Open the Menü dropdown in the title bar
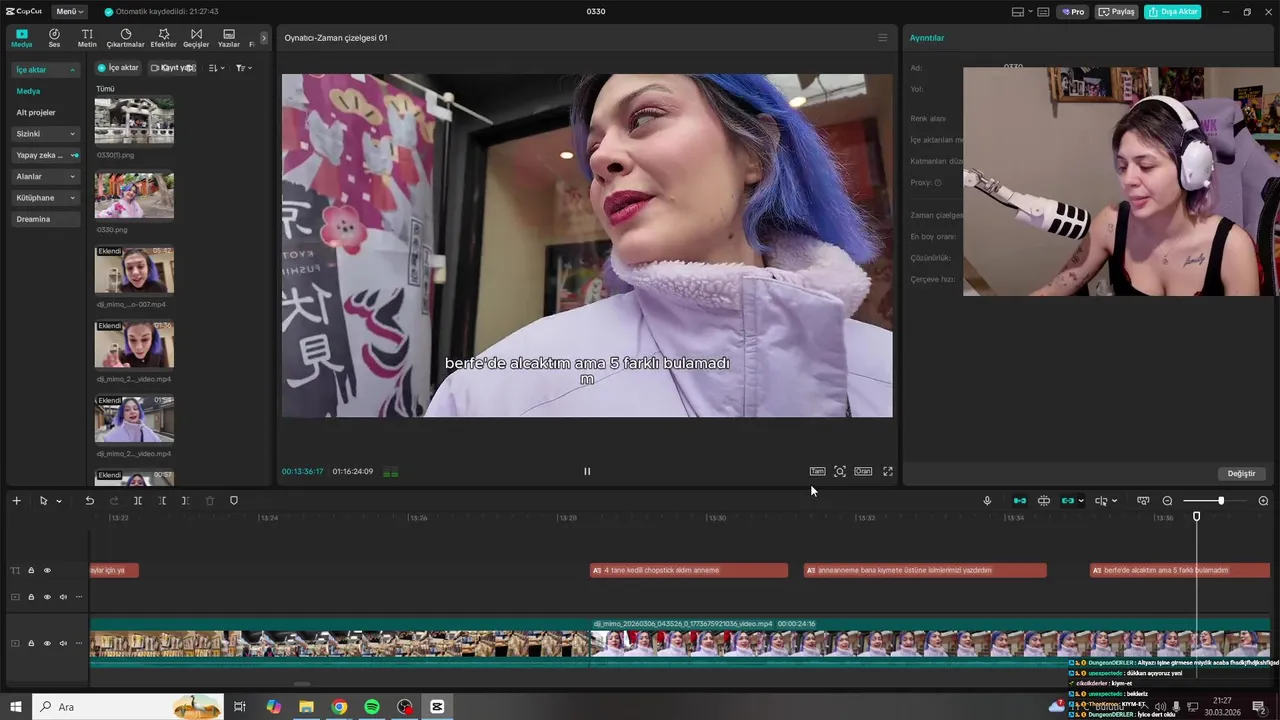Image resolution: width=1280 pixels, height=720 pixels. (70, 11)
